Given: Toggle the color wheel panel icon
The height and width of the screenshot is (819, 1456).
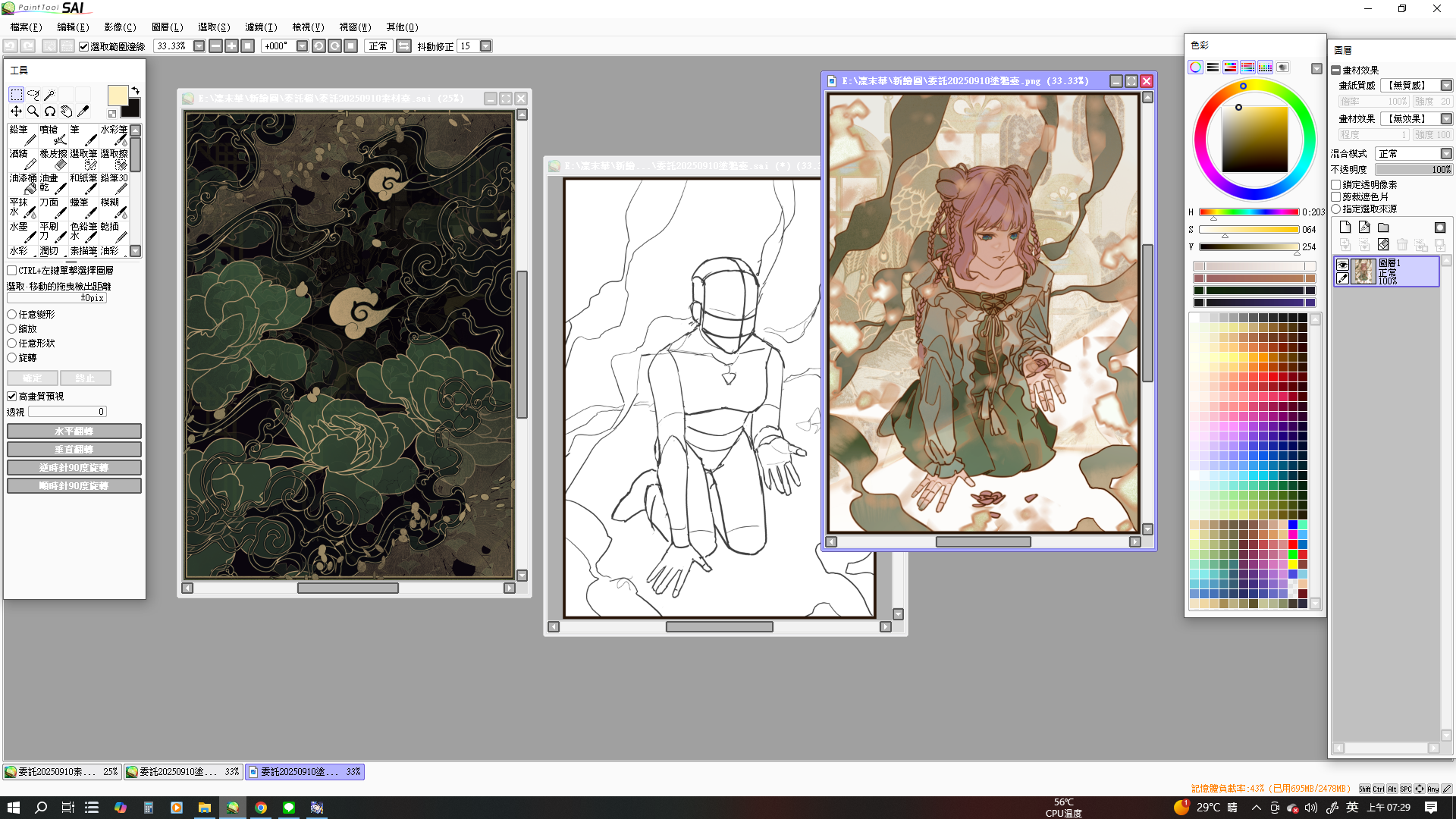Looking at the screenshot, I should click(x=1195, y=67).
